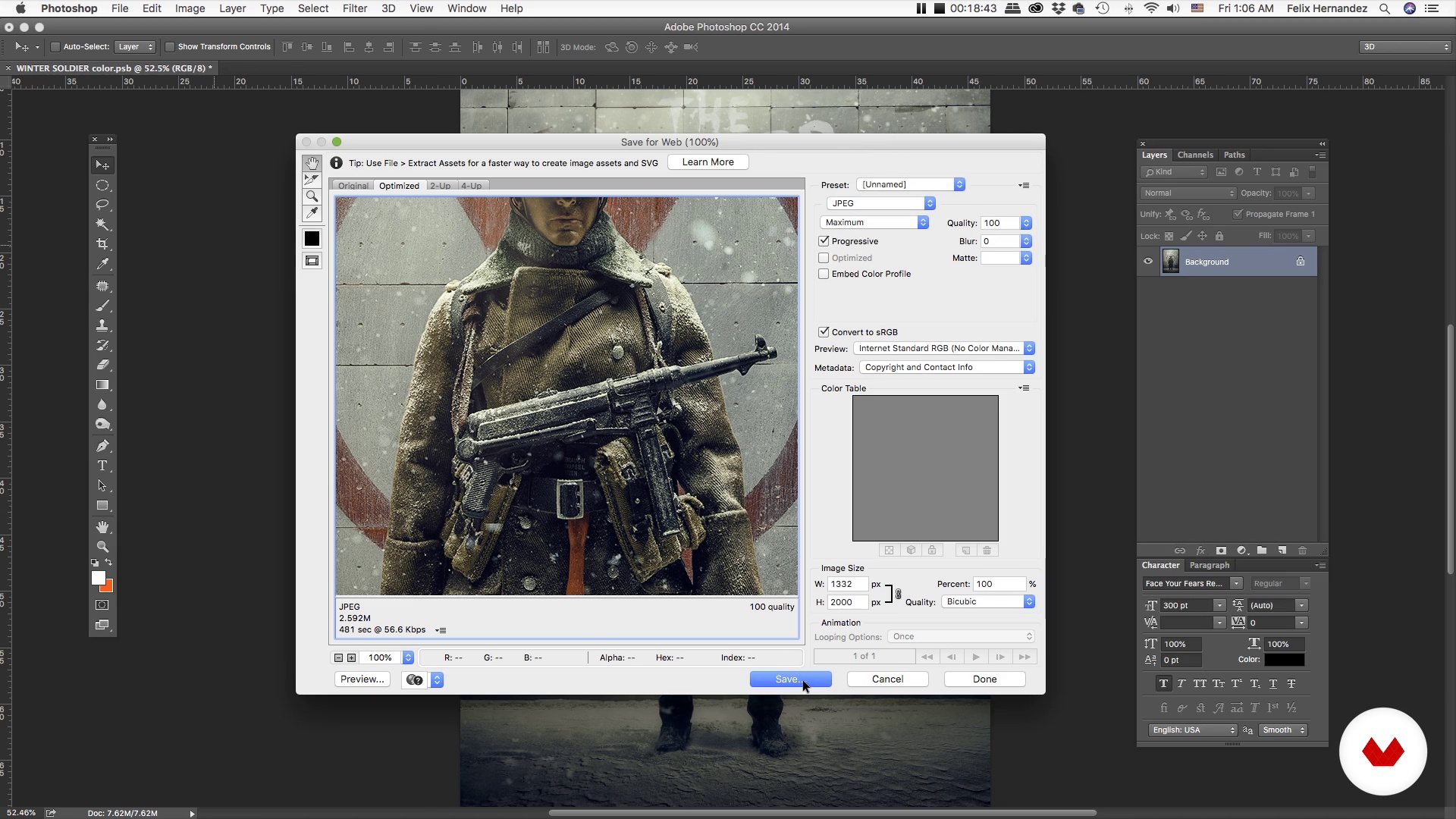The width and height of the screenshot is (1456, 819).
Task: Open the Bicubic resample quality dropdown
Action: (988, 601)
